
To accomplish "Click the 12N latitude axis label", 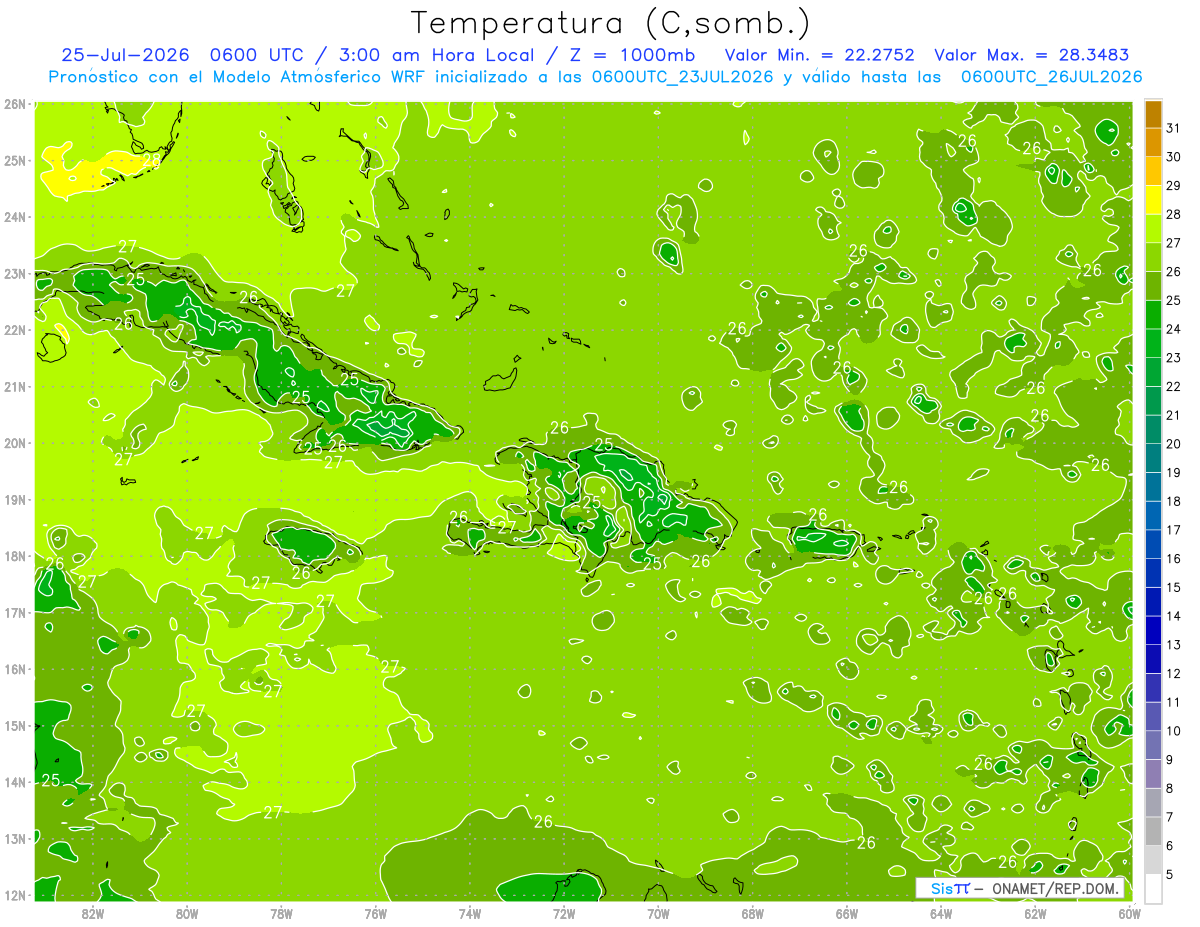I will [14, 895].
